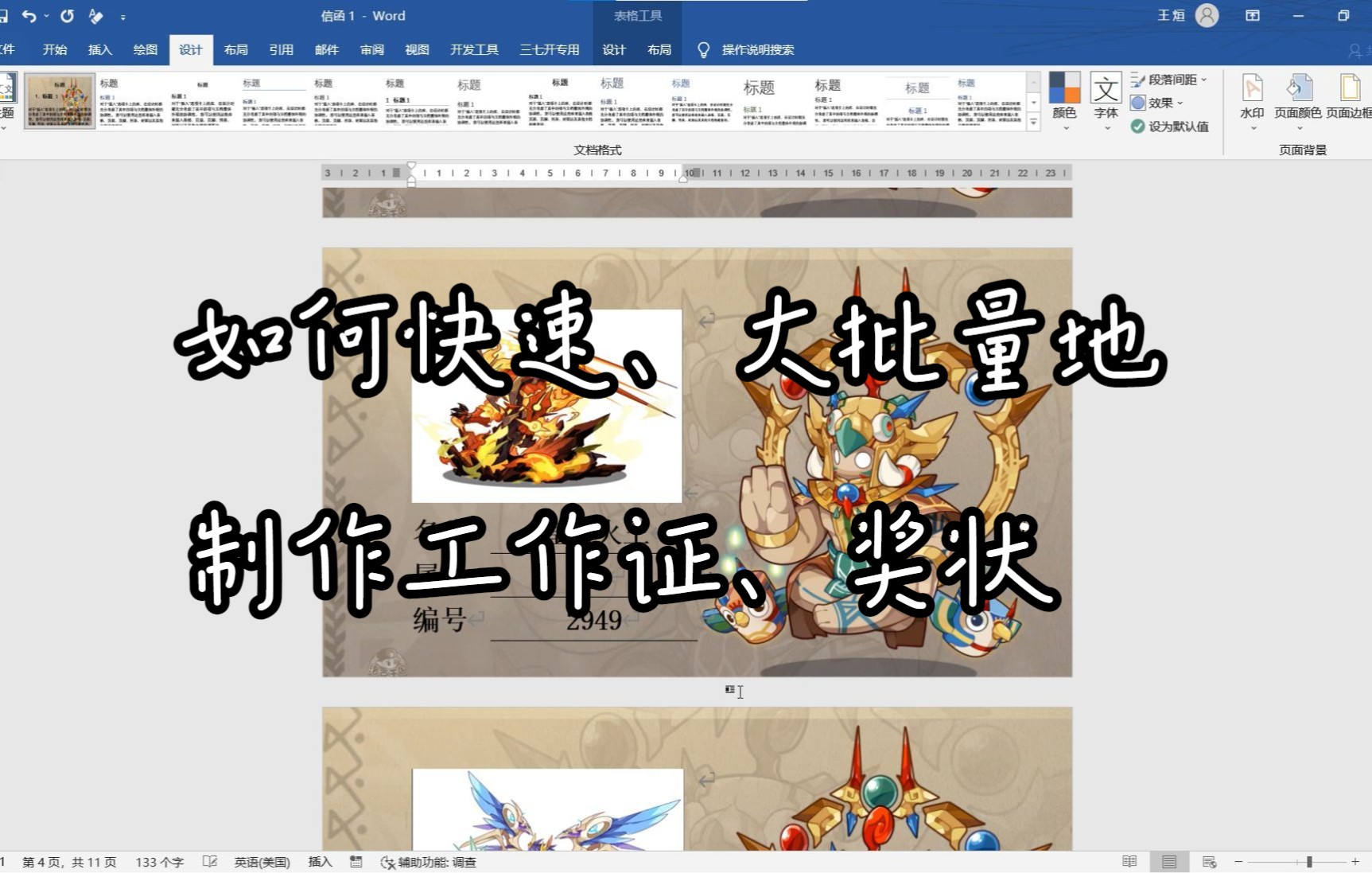This screenshot has width=1372, height=873.
Task: Click the 133个字 word count
Action: pyautogui.click(x=160, y=862)
